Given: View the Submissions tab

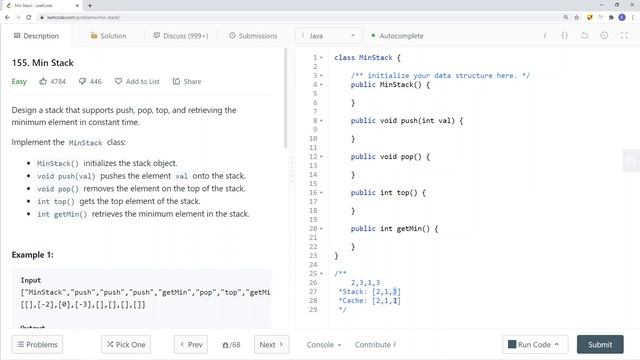Looking at the screenshot, I should [x=253, y=36].
